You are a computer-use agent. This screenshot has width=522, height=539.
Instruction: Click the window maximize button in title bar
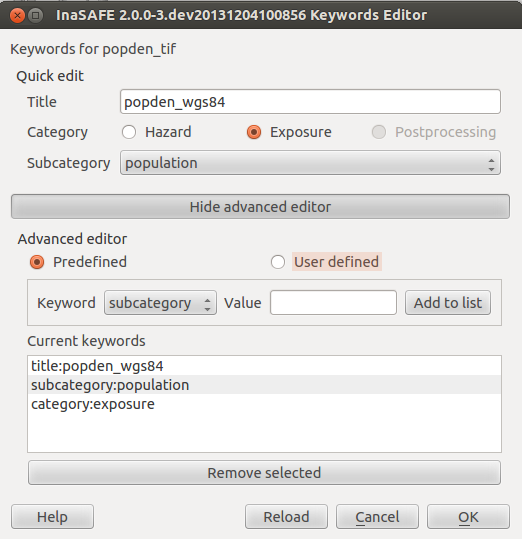click(35, 15)
